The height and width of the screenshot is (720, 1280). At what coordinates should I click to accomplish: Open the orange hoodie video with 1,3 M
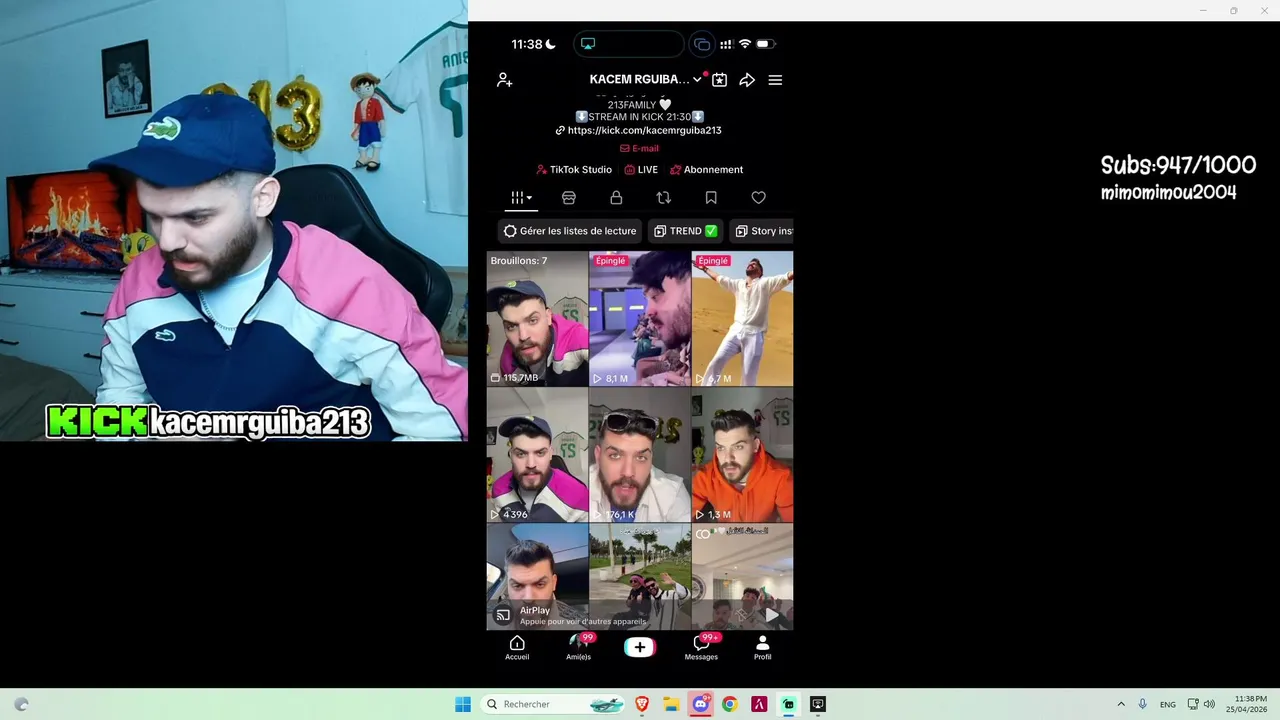pyautogui.click(x=743, y=455)
